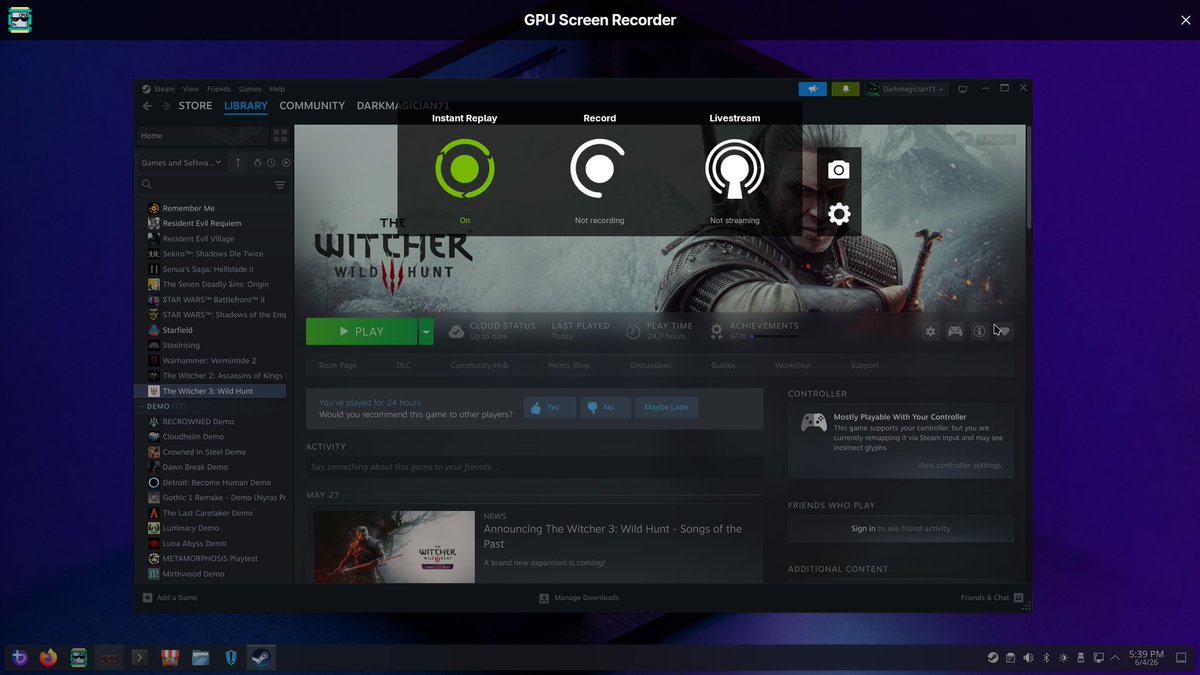Start recording with the Record button
1200x675 pixels.
(x=599, y=168)
